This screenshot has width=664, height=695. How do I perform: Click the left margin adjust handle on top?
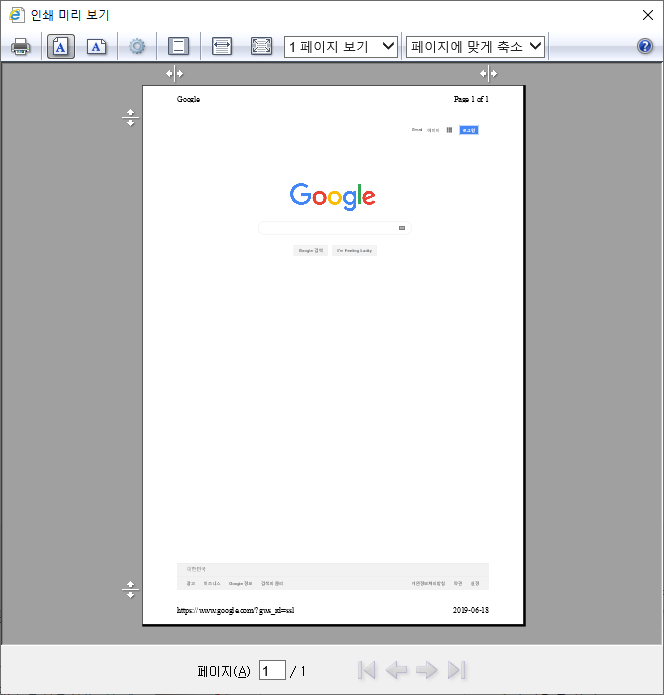pyautogui.click(x=175, y=74)
